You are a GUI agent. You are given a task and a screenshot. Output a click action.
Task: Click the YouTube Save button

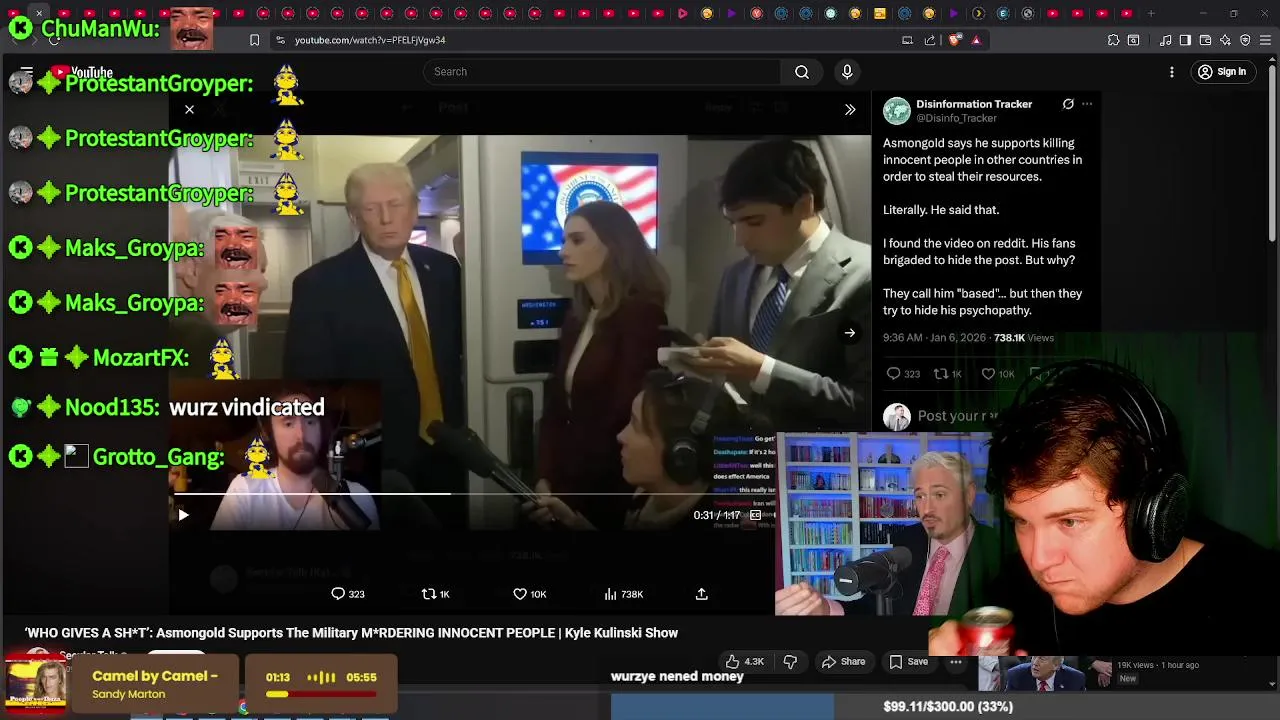click(x=909, y=662)
